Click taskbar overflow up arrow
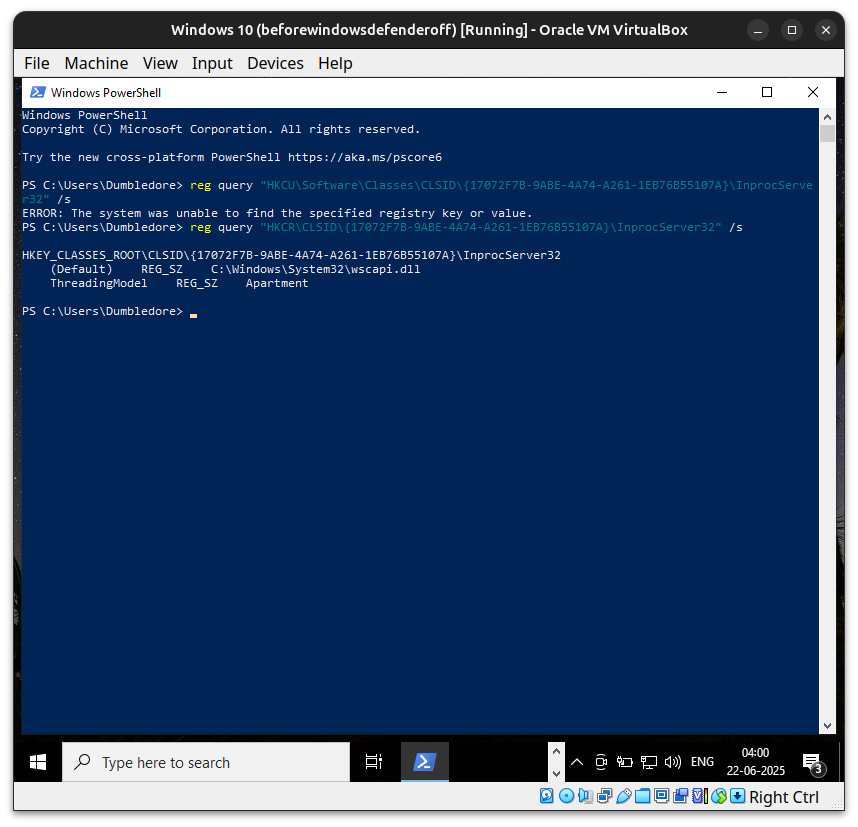 [556, 751]
